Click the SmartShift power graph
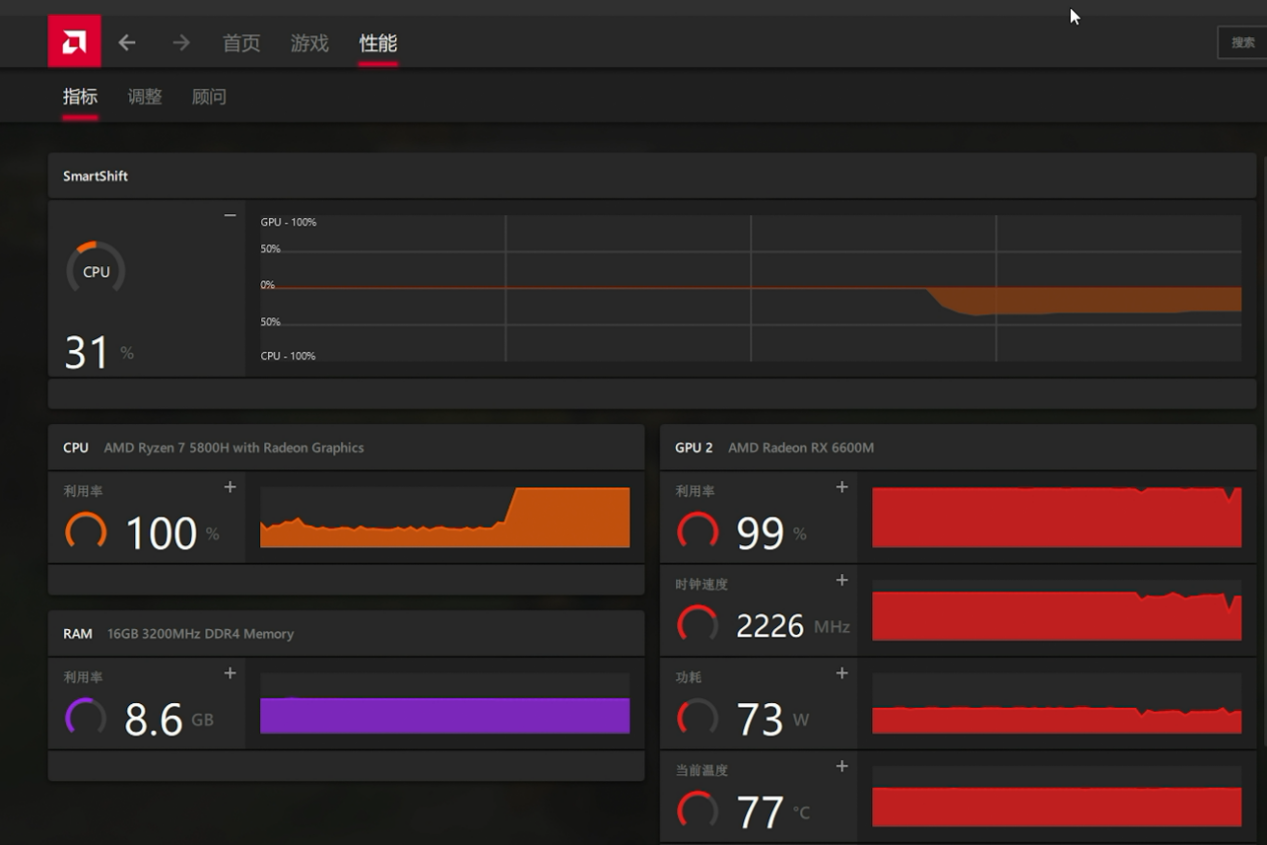Screen dimensions: 1267x845 [750, 288]
